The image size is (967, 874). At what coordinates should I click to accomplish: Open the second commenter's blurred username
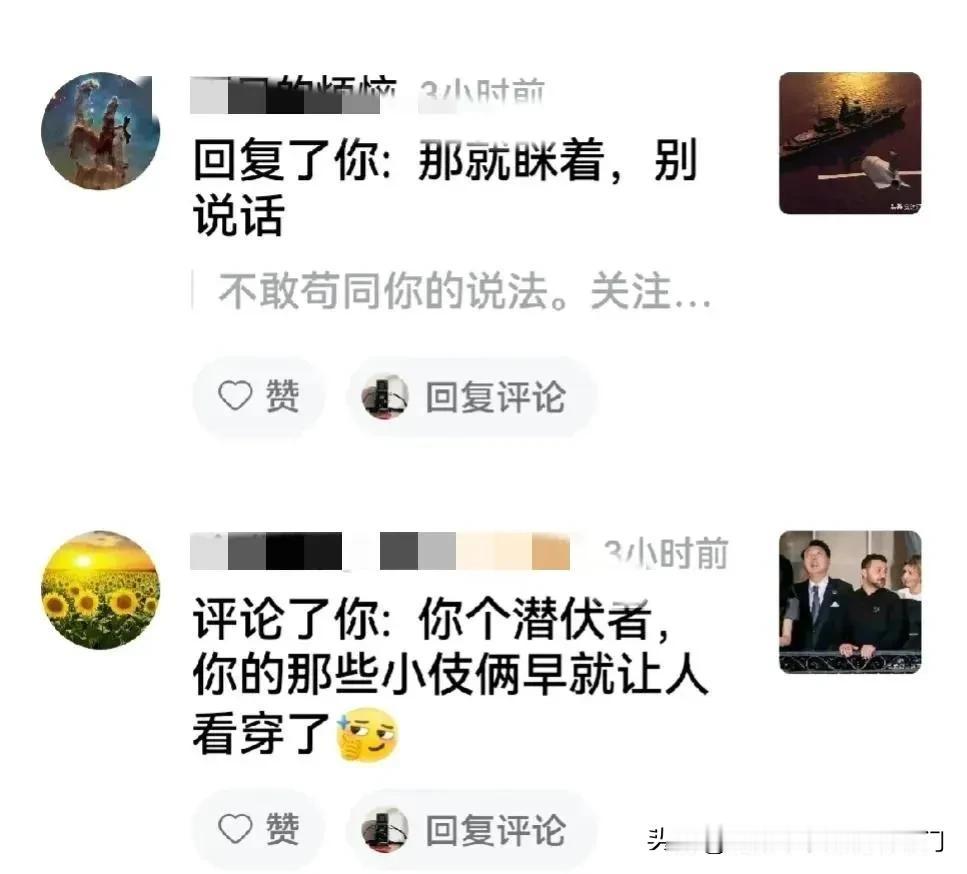(380, 551)
